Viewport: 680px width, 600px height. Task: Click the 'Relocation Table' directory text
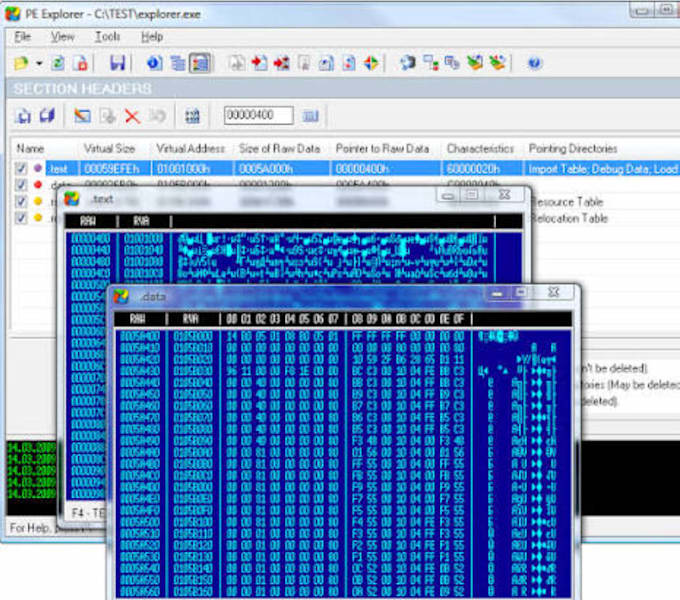[x=569, y=218]
